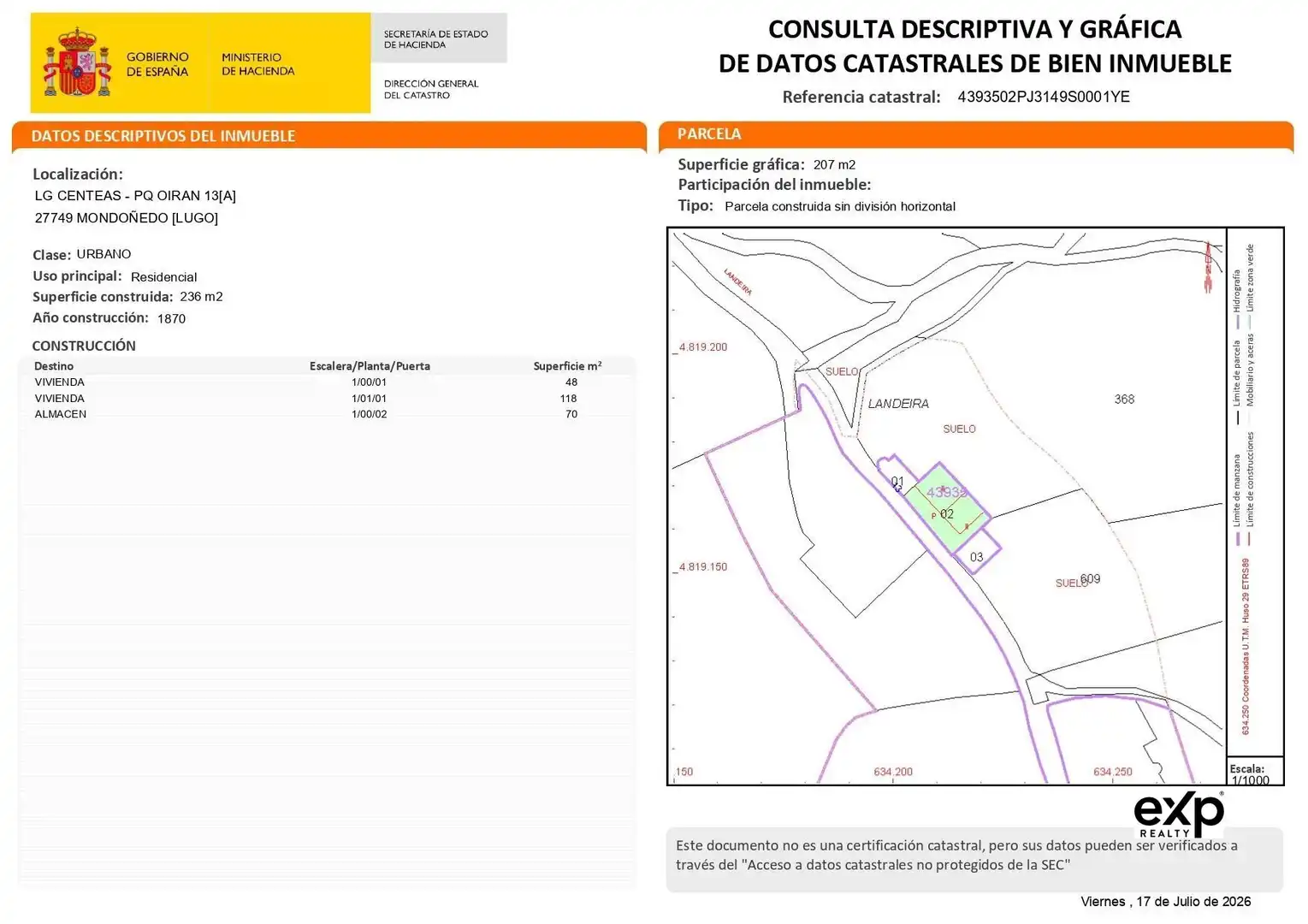Click building label '03' on the map
The width and height of the screenshot is (1308, 924).
click(x=976, y=557)
